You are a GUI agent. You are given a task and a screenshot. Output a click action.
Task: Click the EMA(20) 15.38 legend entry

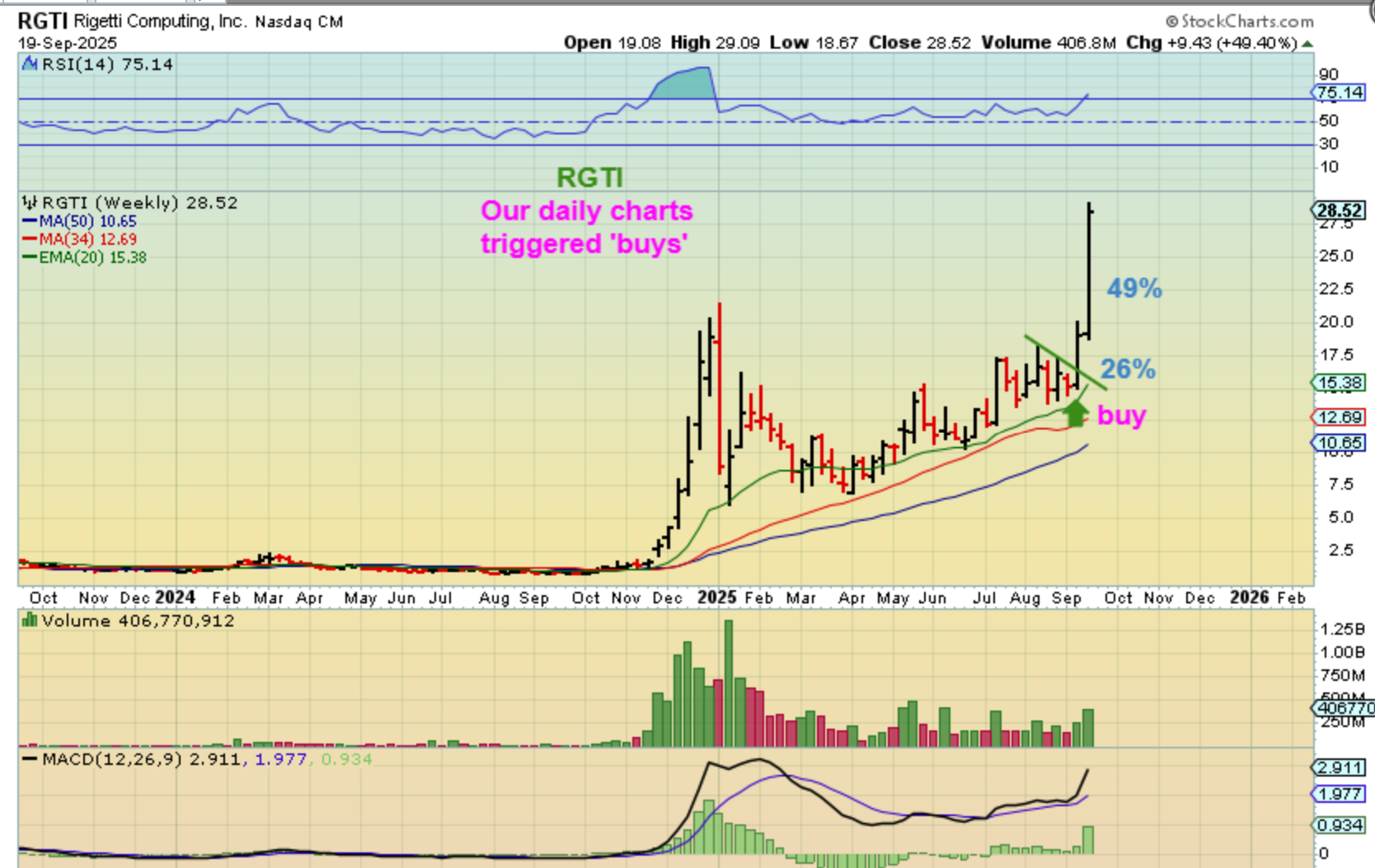84,257
